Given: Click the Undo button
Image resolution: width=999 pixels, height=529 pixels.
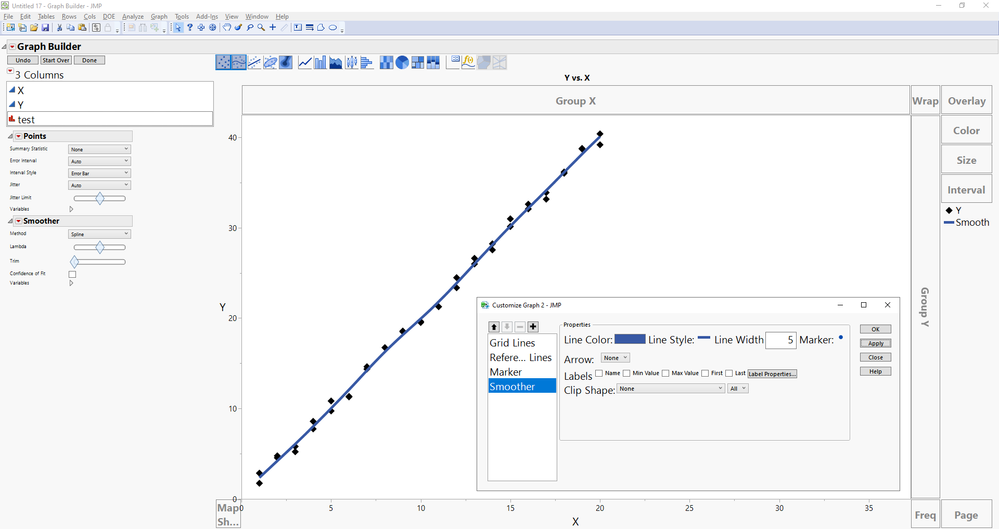Looking at the screenshot, I should (x=23, y=60).
